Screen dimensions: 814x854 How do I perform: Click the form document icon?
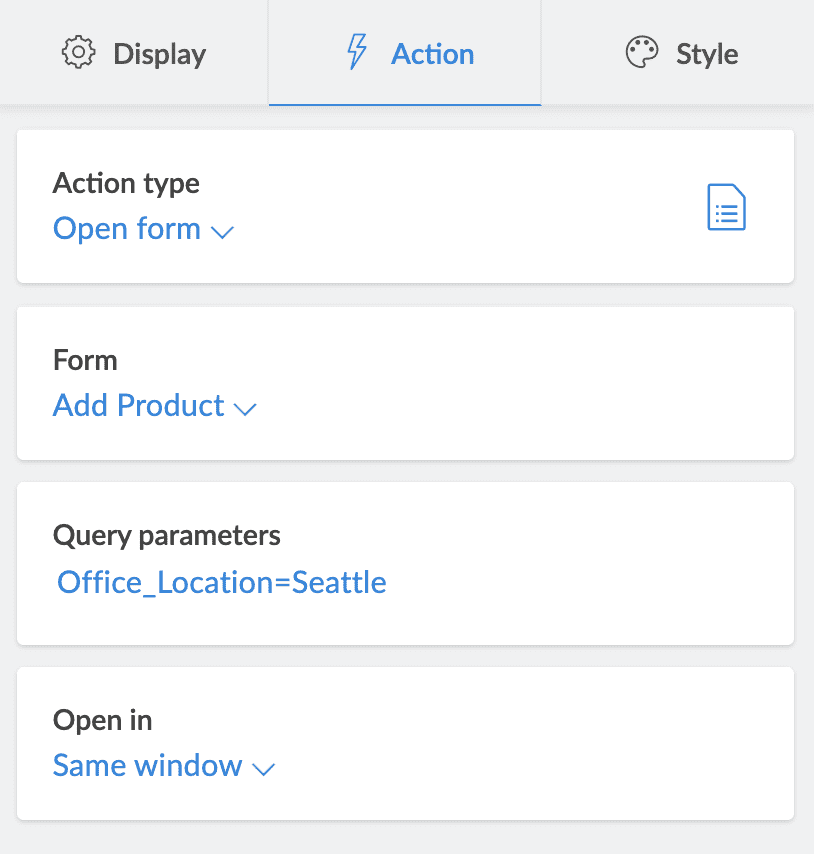(x=726, y=208)
